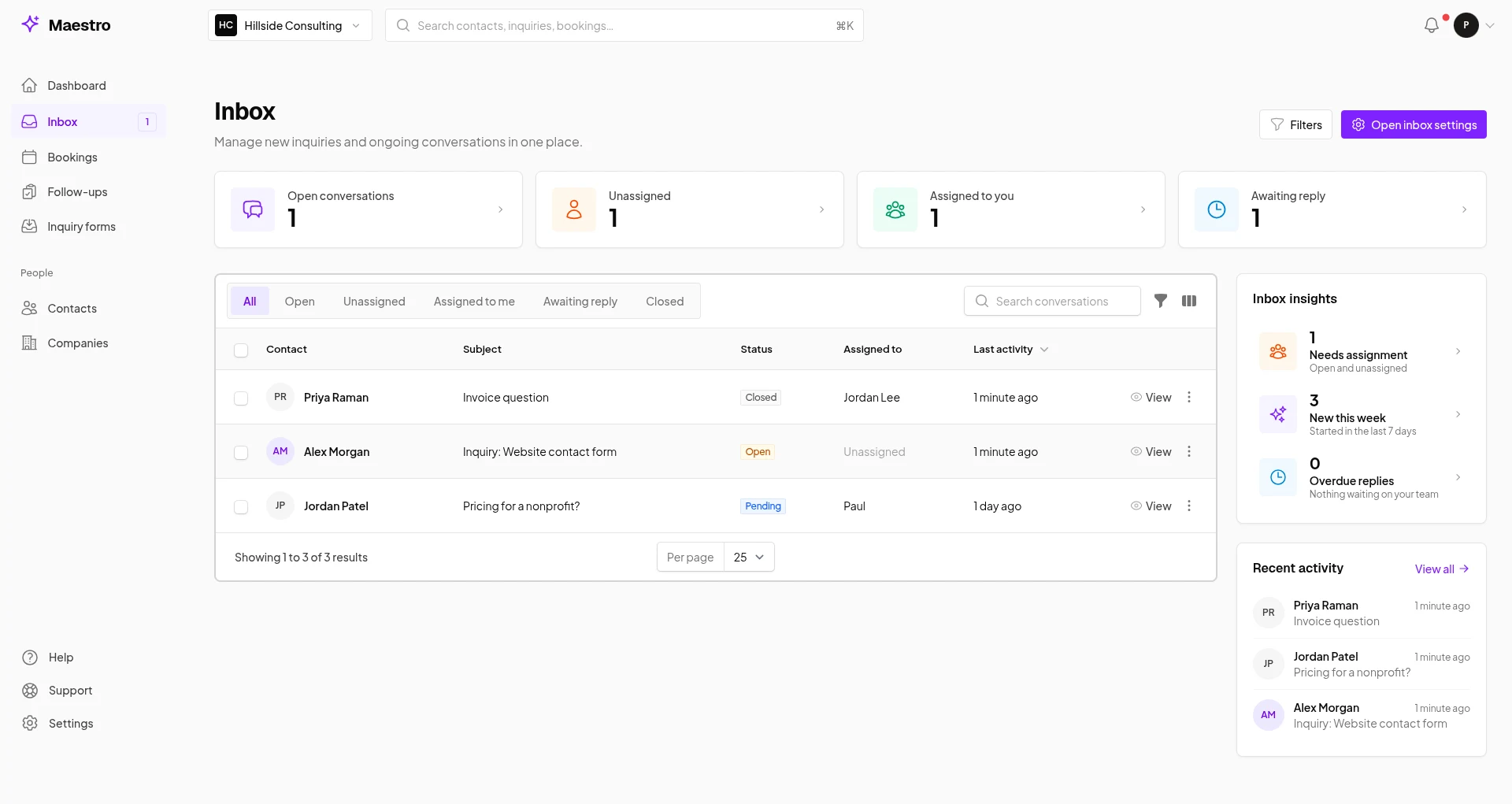The image size is (1512, 804).
Task: View the Invoice question conversation
Action: [x=1151, y=397]
